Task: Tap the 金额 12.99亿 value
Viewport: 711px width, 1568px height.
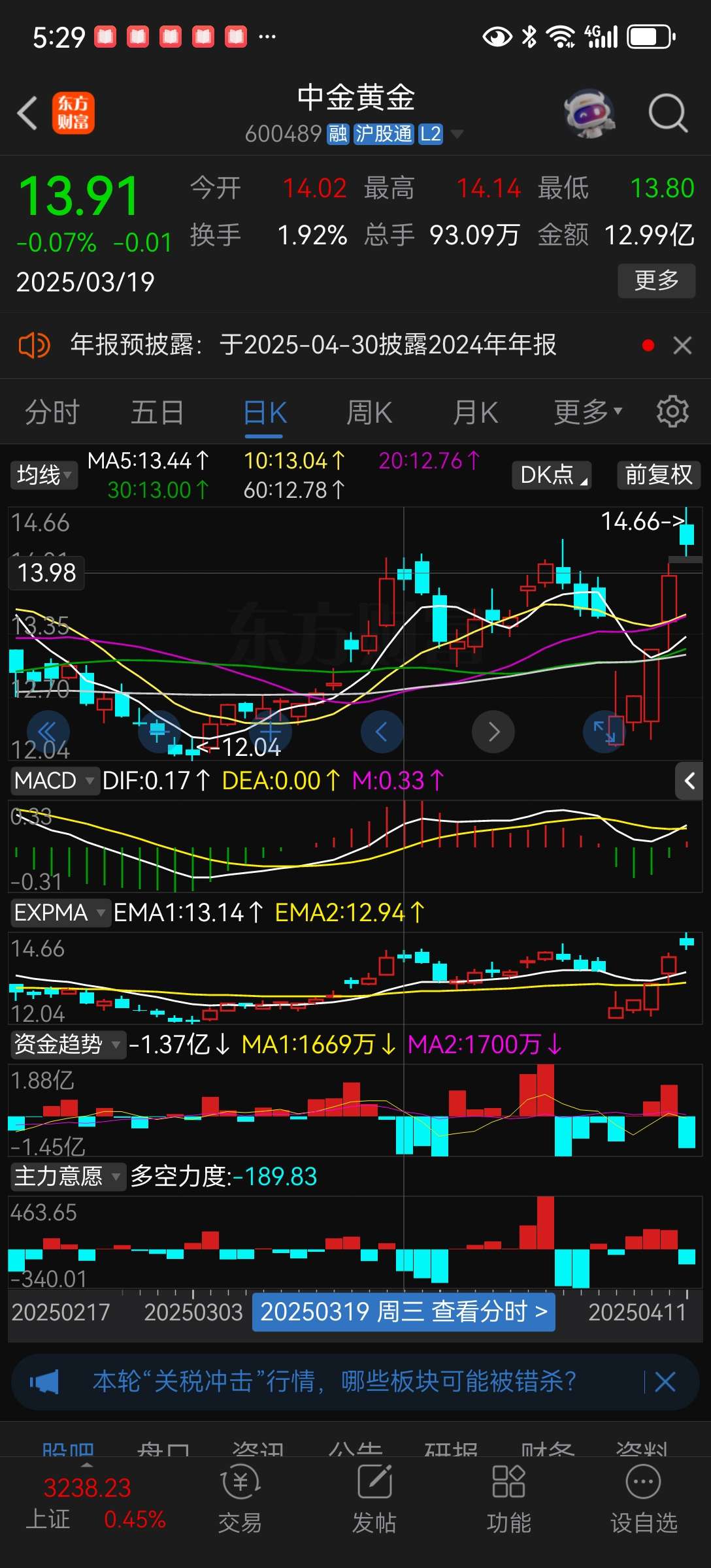Action: point(616,235)
